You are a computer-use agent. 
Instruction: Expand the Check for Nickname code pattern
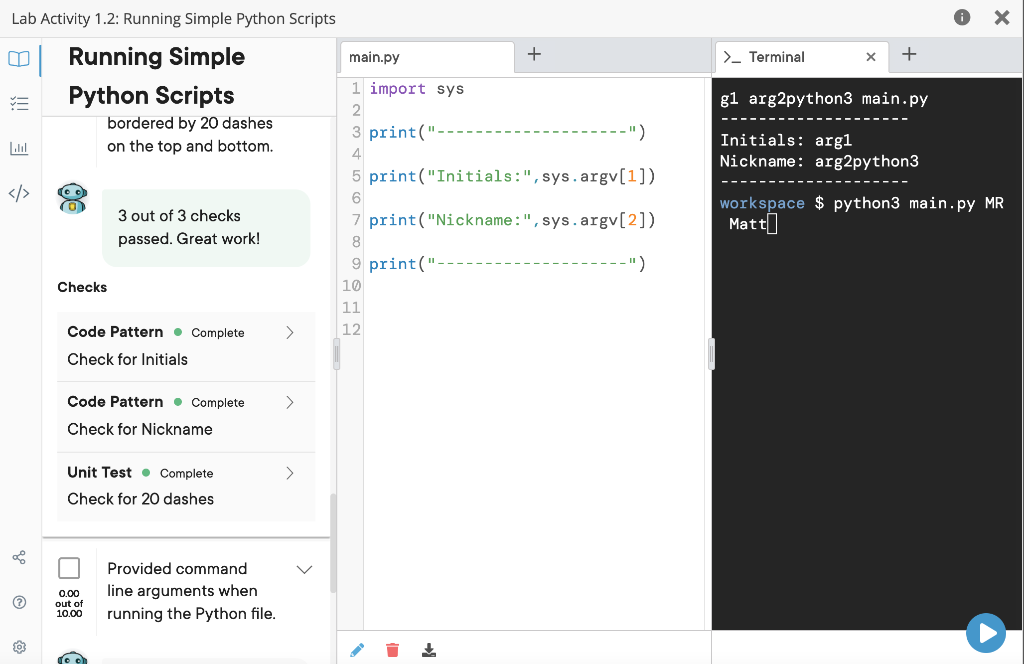coord(289,402)
